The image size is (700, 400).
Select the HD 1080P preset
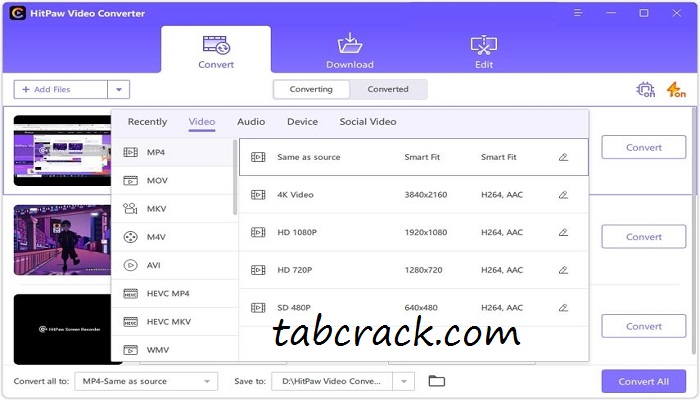click(x=414, y=232)
